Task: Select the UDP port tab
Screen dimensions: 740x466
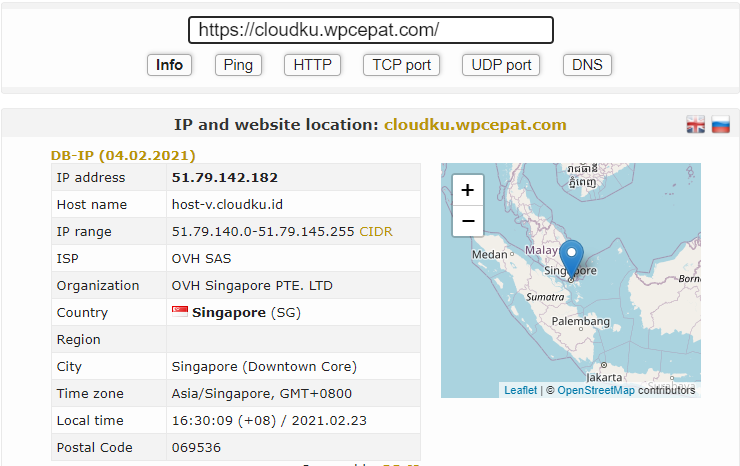Action: [x=501, y=65]
